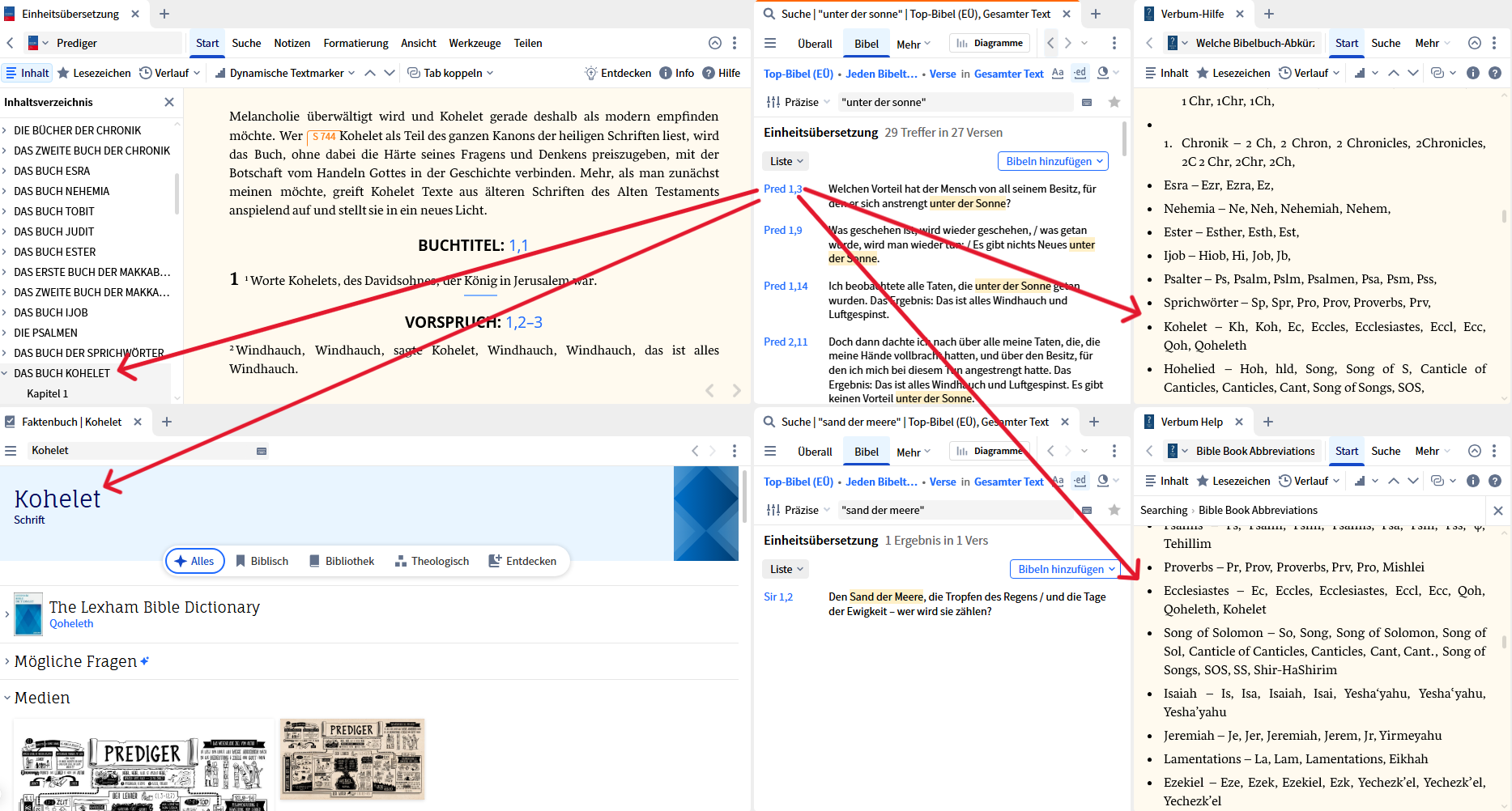1512x811 pixels.
Task: Open the keyboard selector beside the search field
Action: click(1086, 102)
